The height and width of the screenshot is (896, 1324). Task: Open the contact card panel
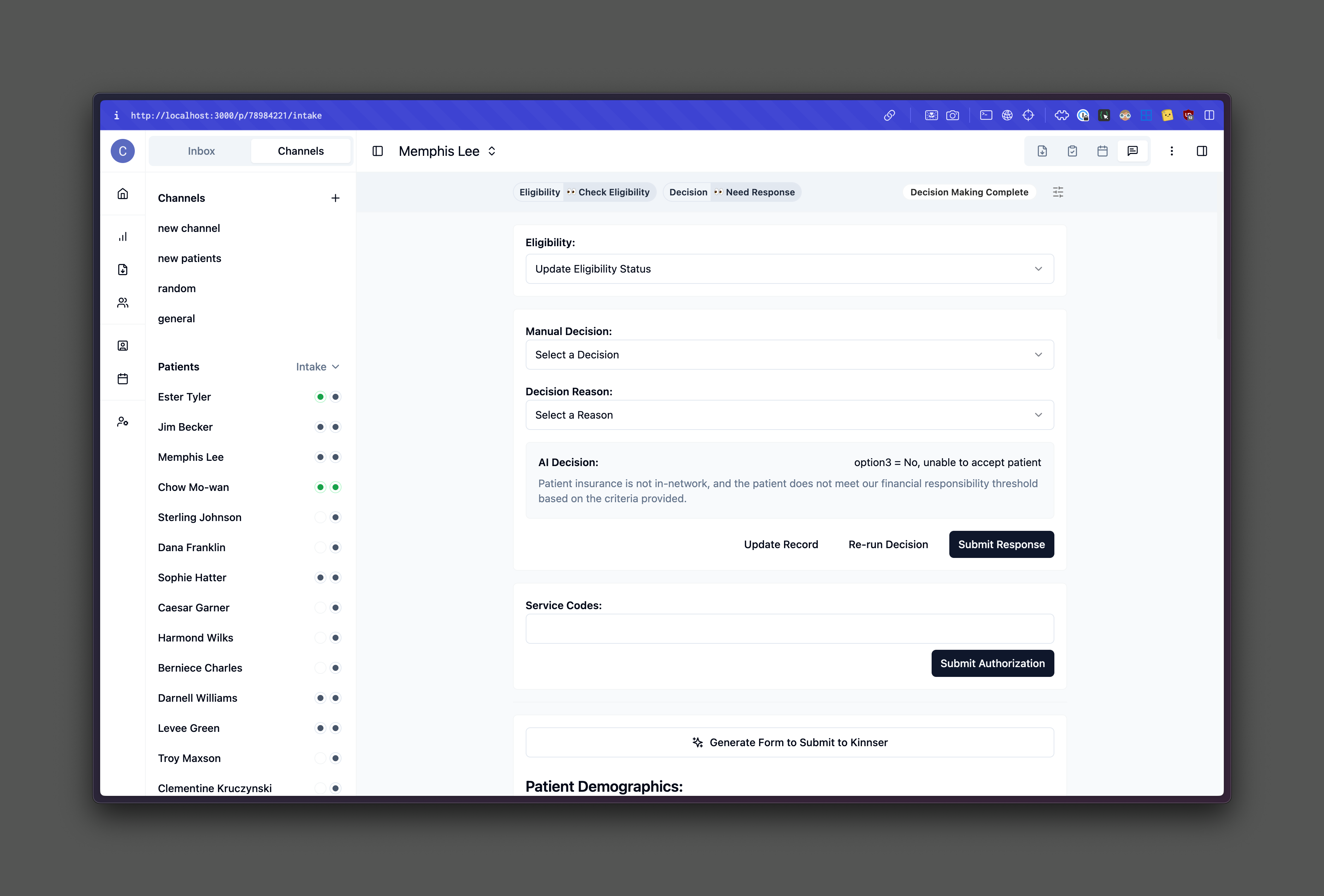click(x=123, y=344)
